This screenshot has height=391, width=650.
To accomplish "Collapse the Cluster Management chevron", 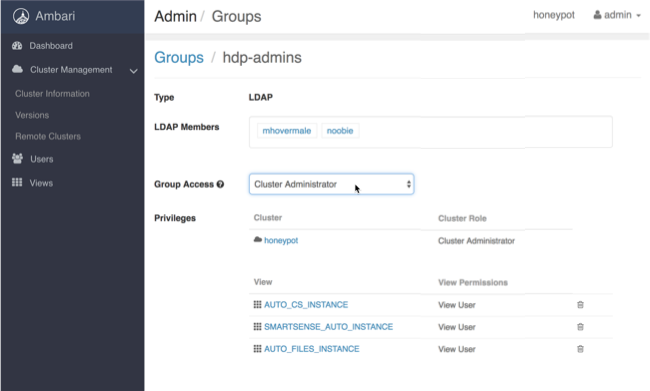I will click(x=133, y=71).
